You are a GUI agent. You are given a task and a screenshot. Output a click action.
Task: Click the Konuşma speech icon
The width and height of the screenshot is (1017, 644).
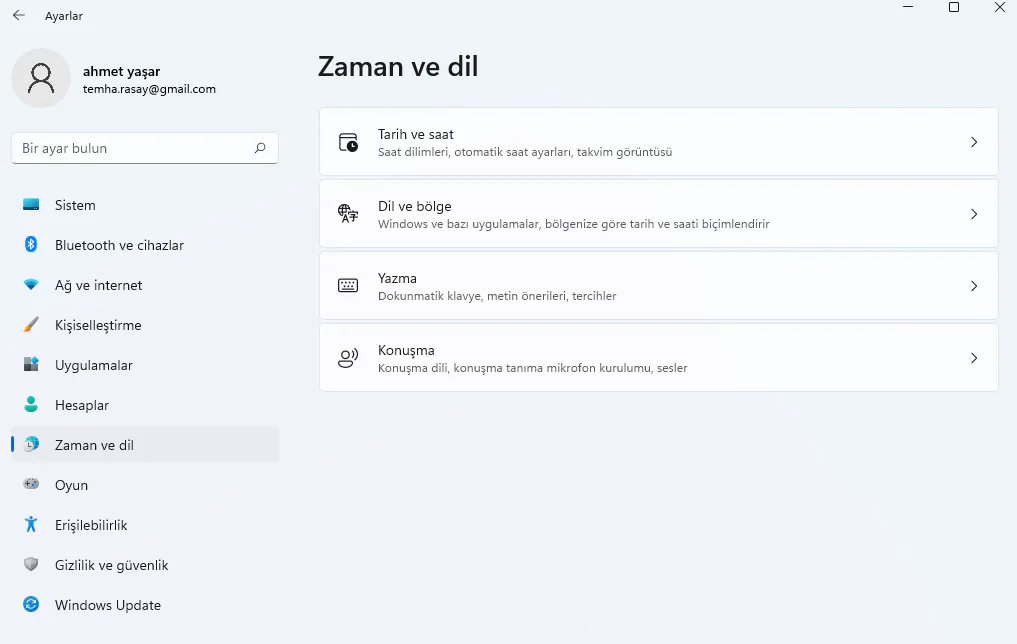(x=347, y=357)
